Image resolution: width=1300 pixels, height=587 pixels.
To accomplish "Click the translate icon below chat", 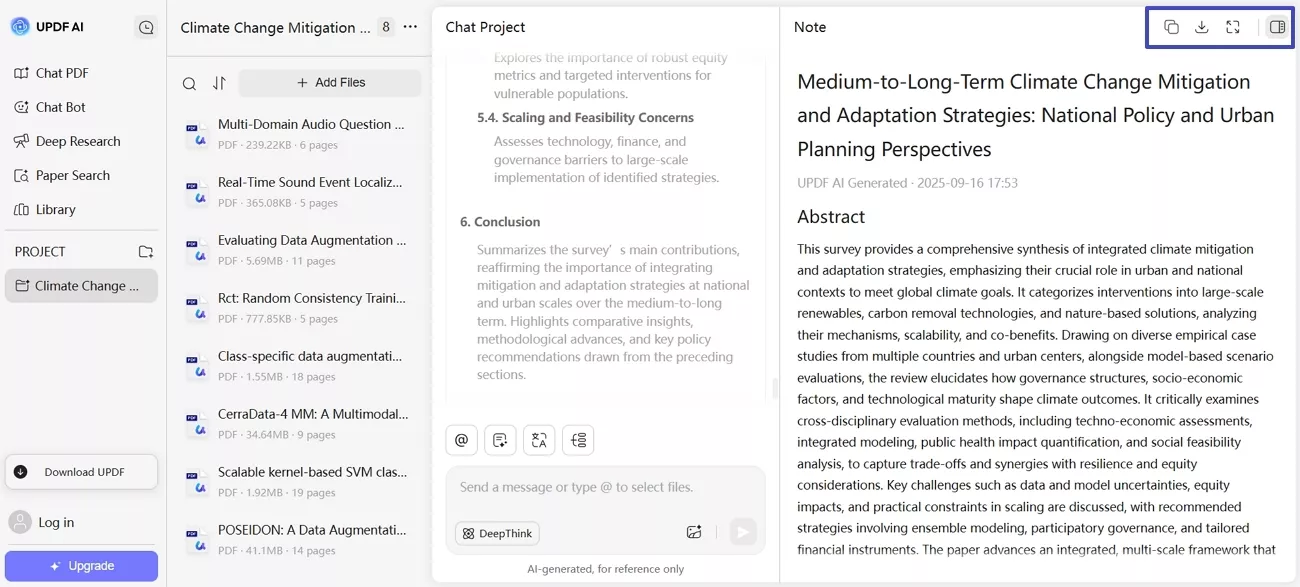I will [x=539, y=440].
